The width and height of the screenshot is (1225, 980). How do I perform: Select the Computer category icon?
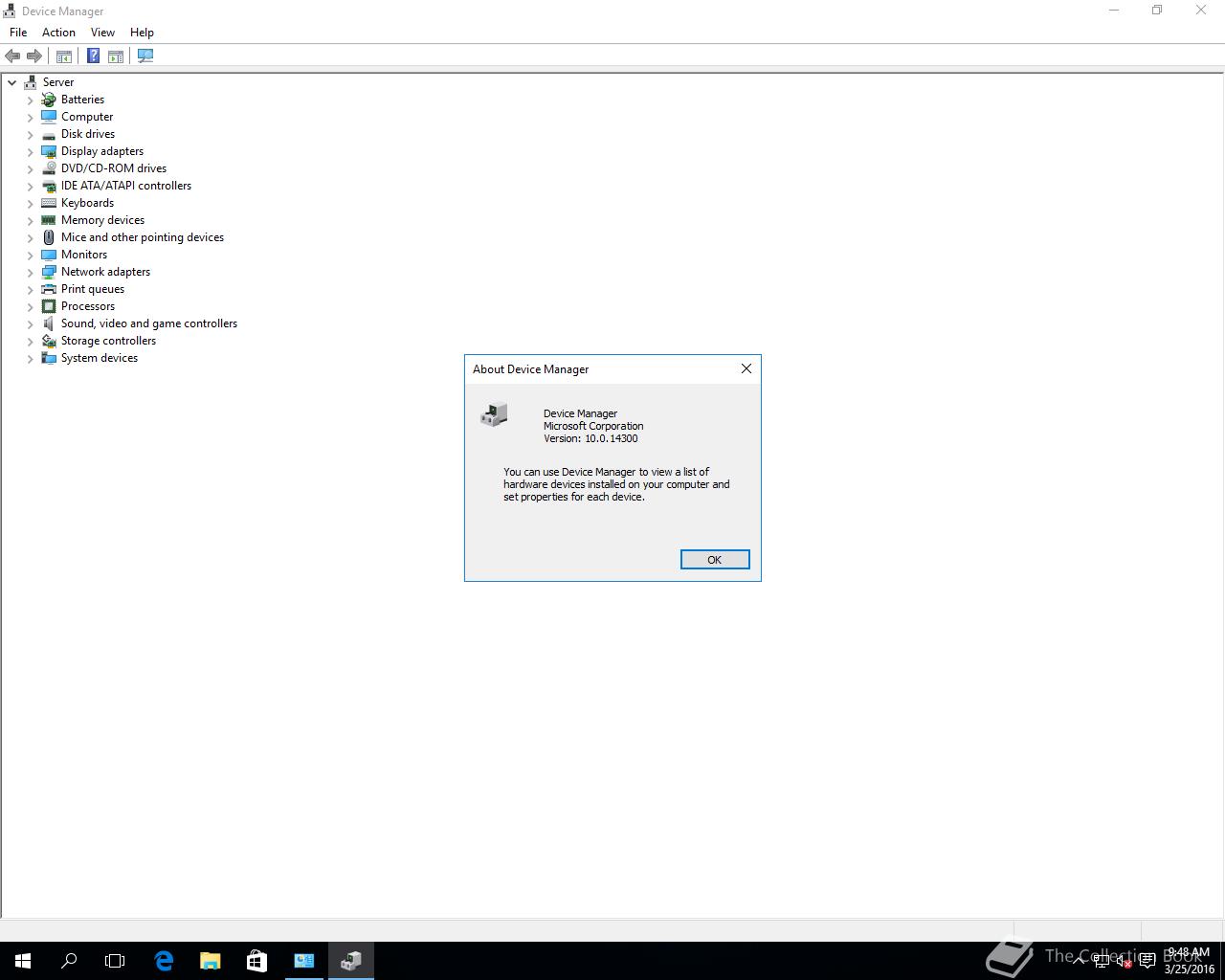click(x=49, y=117)
